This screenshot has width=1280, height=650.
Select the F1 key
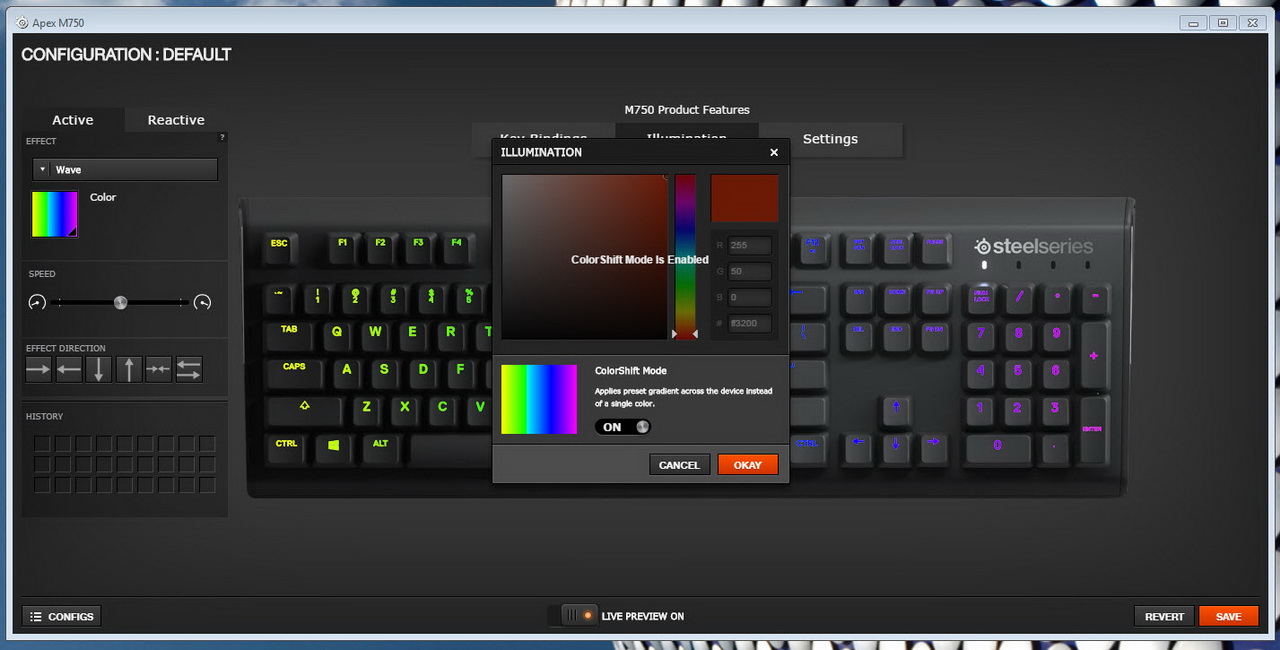[x=343, y=246]
